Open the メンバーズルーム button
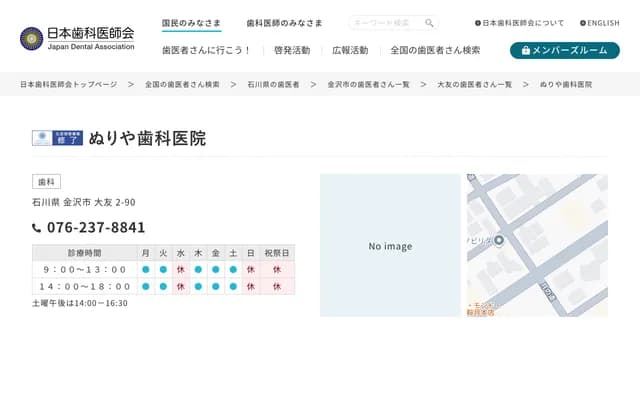 pos(564,50)
